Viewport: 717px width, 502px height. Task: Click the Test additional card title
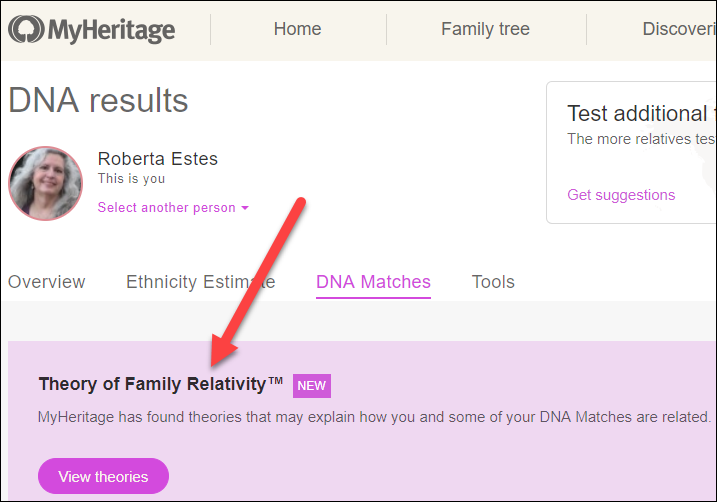(640, 113)
